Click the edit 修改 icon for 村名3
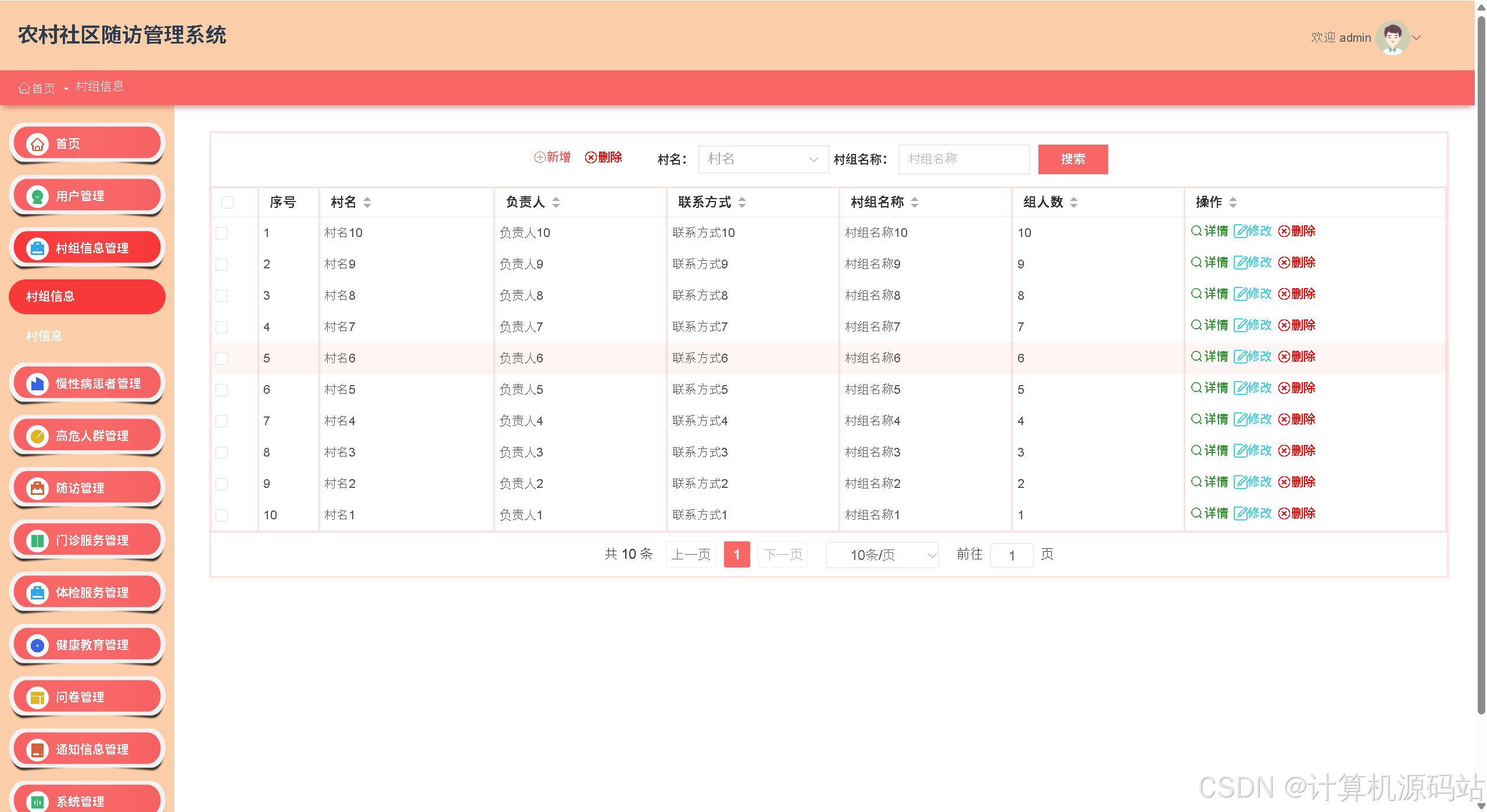The image size is (1487, 812). (x=1240, y=451)
